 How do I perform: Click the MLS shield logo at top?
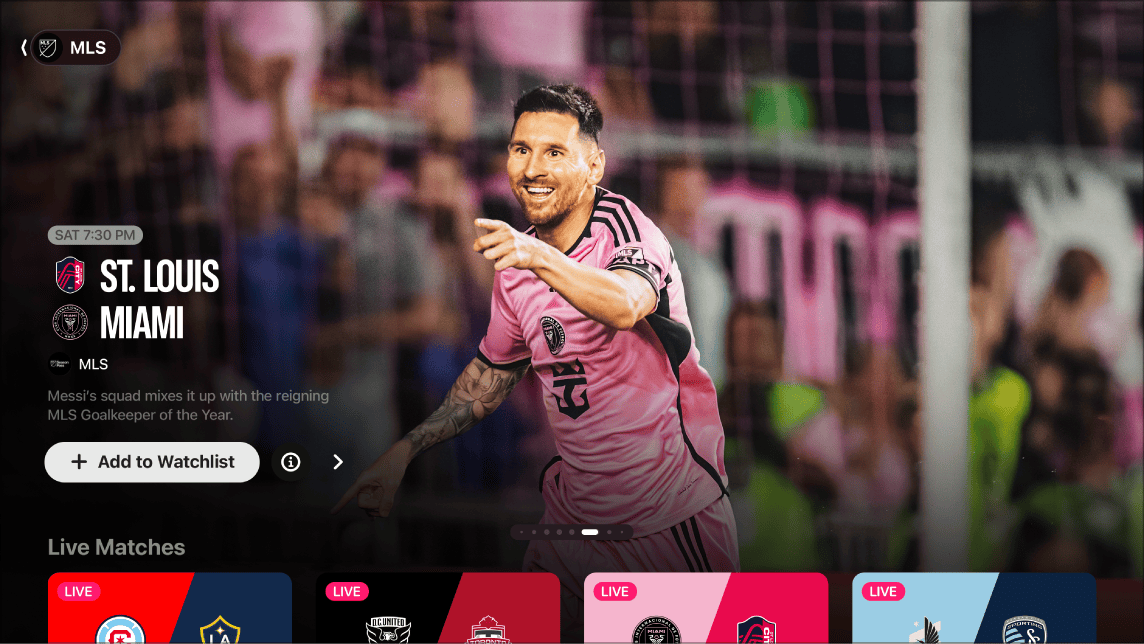pyautogui.click(x=48, y=48)
